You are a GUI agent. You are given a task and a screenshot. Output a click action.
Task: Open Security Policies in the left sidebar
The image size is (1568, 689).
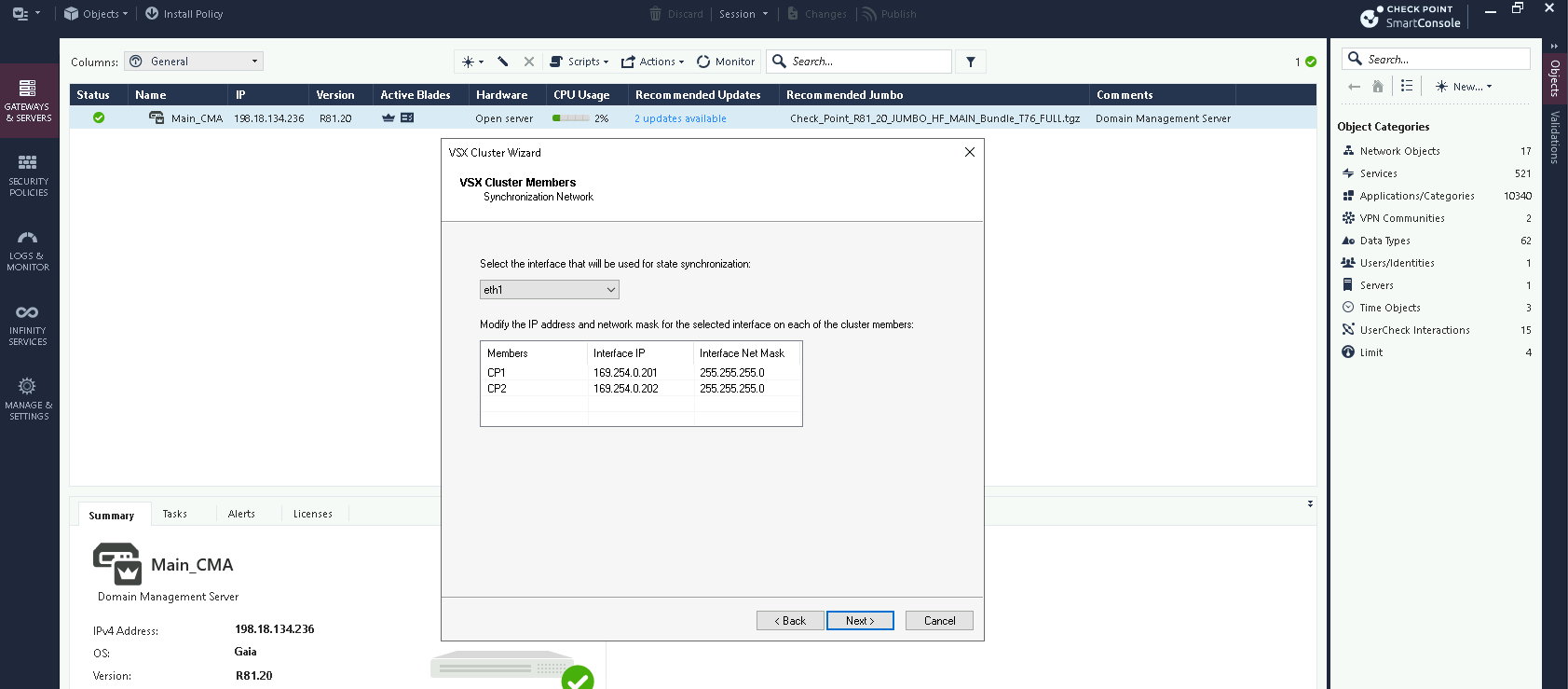(28, 174)
